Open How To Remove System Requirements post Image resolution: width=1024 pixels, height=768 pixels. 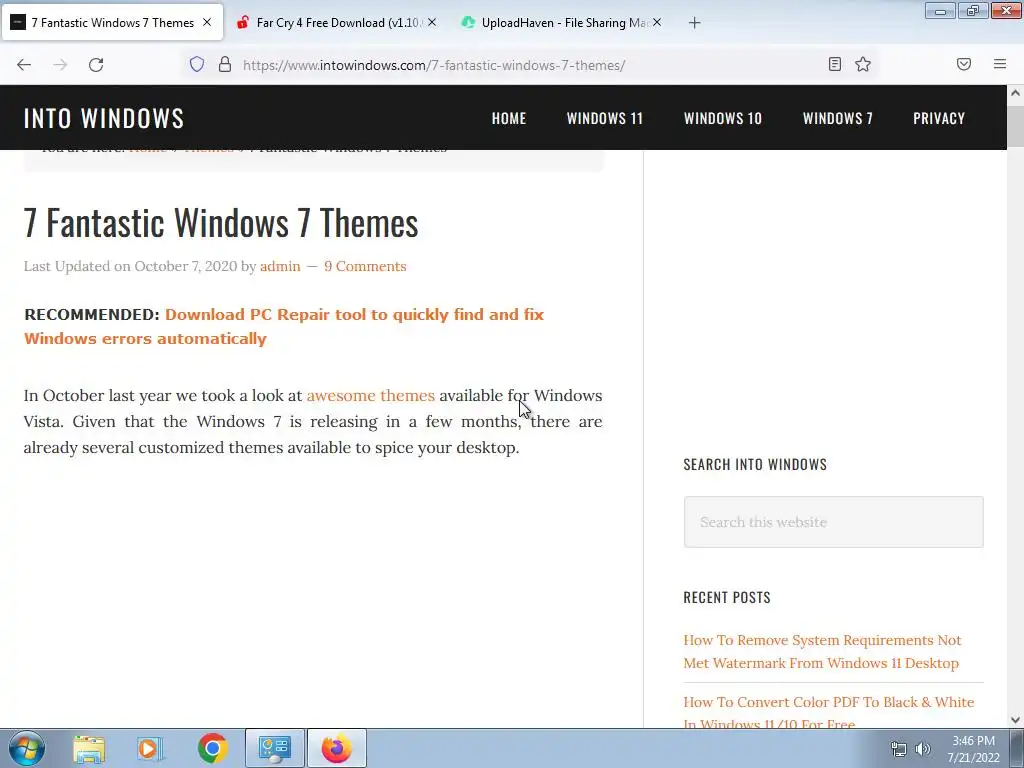click(x=822, y=651)
